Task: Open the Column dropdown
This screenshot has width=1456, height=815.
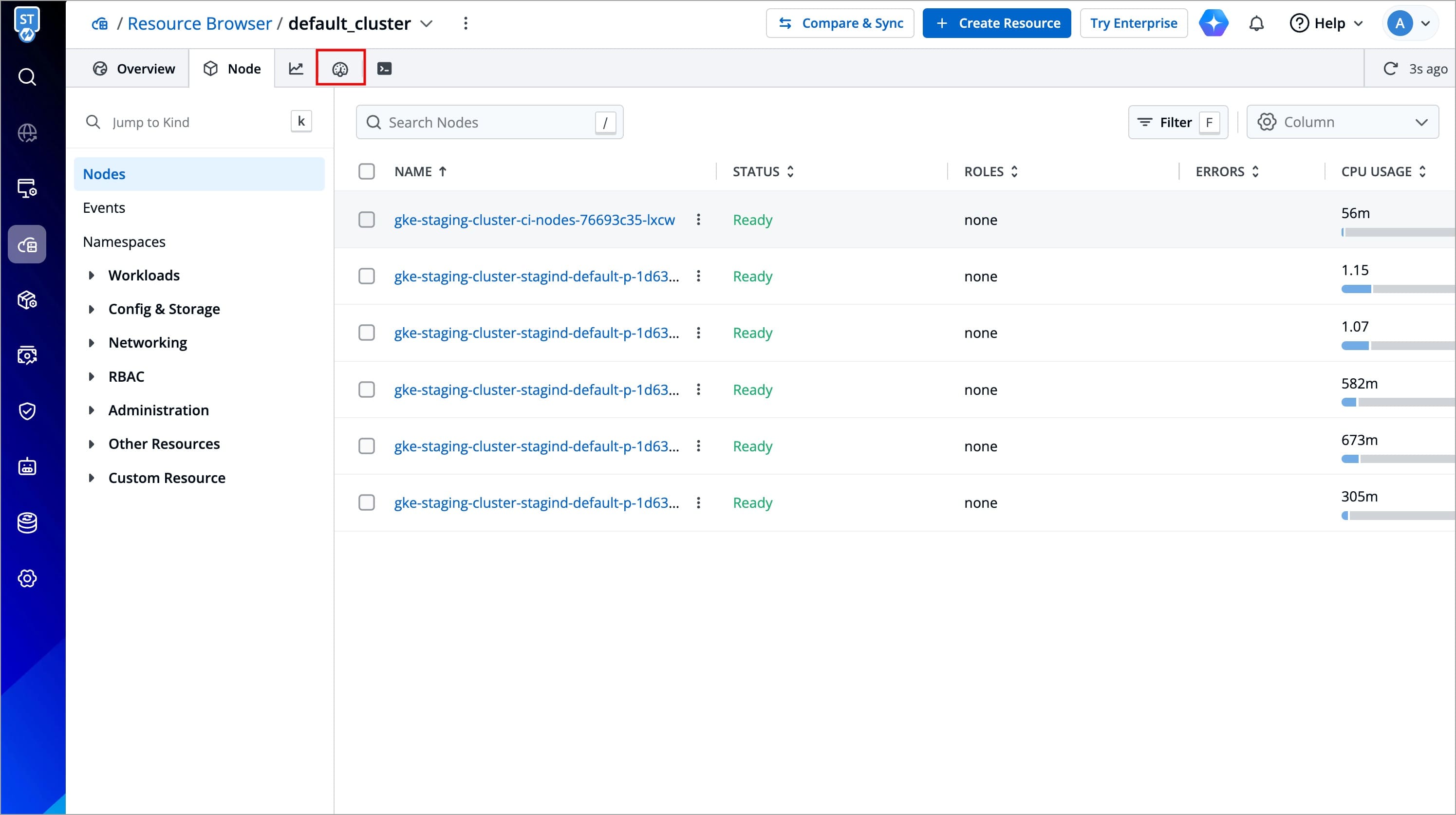Action: click(1343, 122)
